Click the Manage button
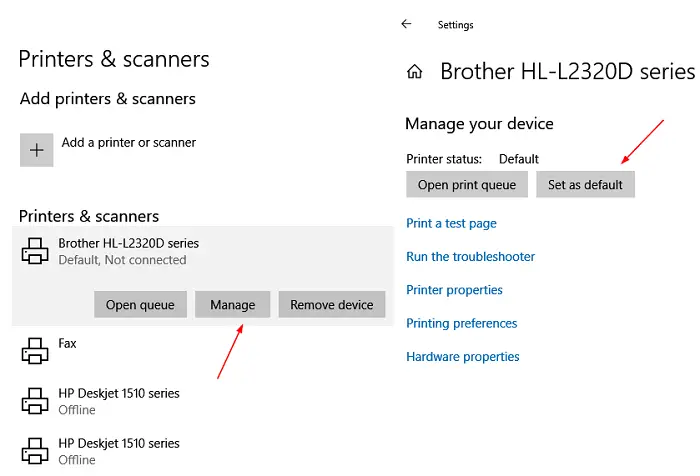The width and height of the screenshot is (700, 476). [233, 305]
